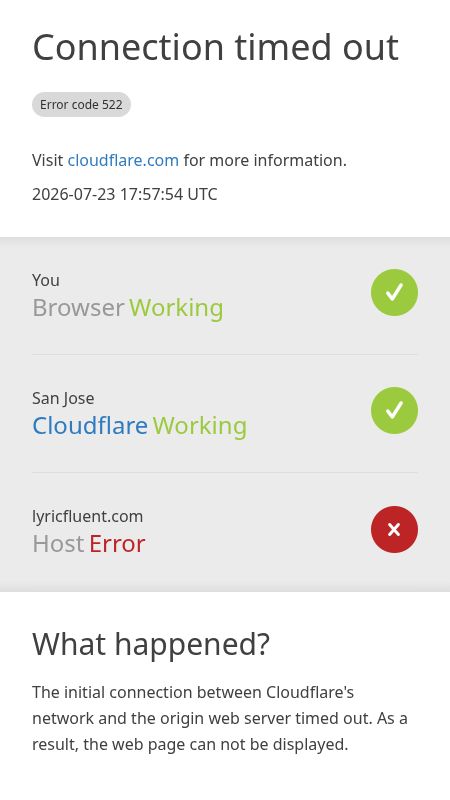Click the green Working text next to Cloudflare

[199, 426]
